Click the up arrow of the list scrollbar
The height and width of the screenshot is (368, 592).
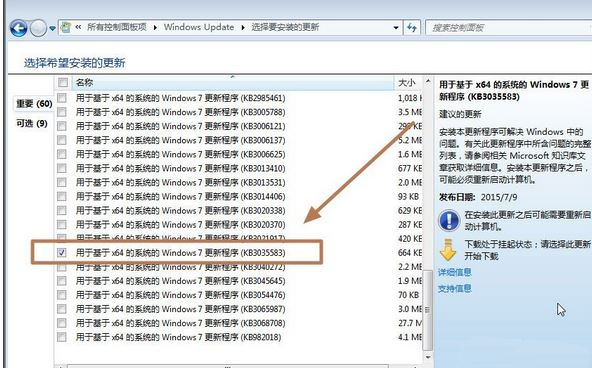(428, 81)
